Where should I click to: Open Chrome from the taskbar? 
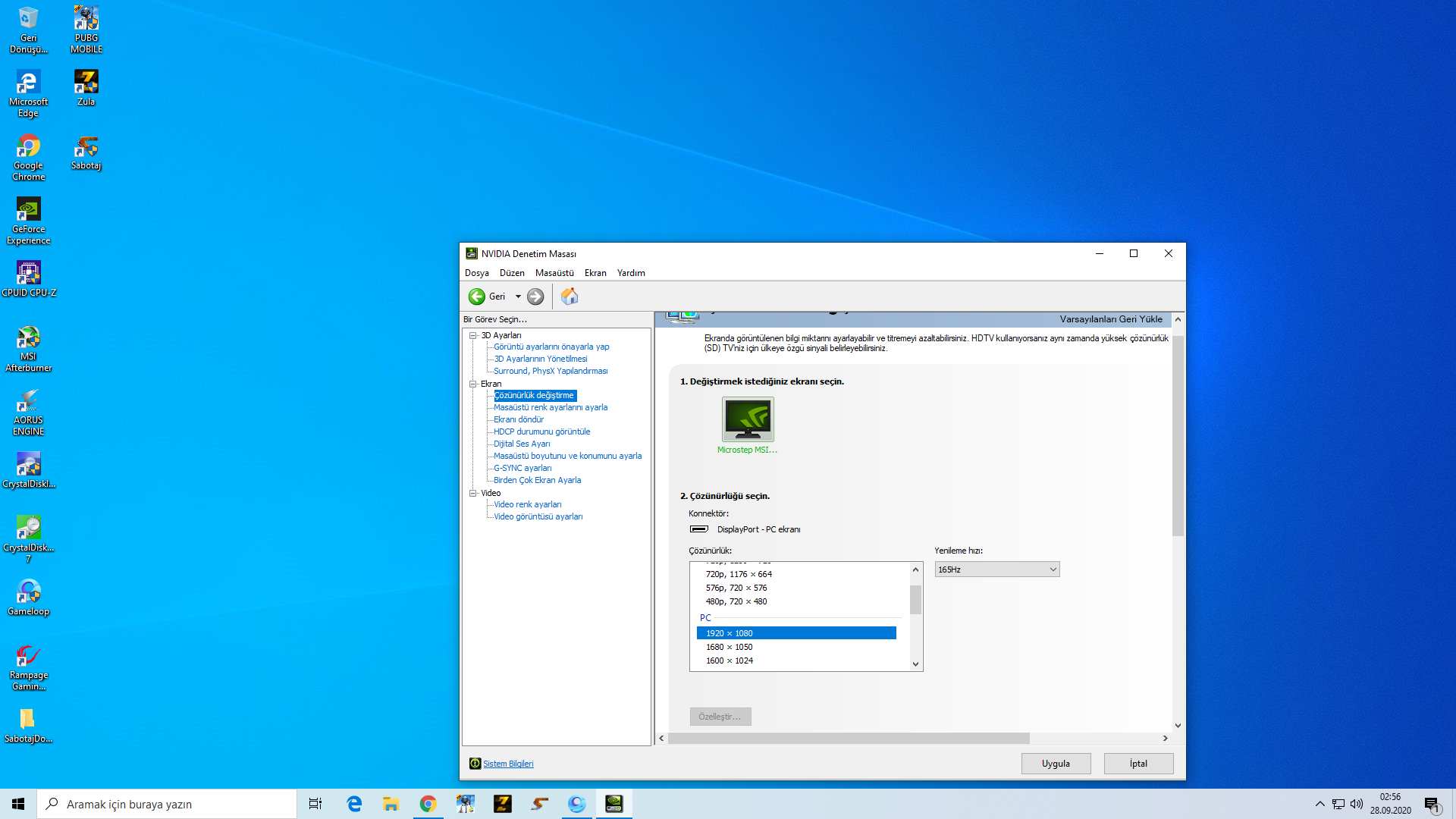pyautogui.click(x=428, y=804)
